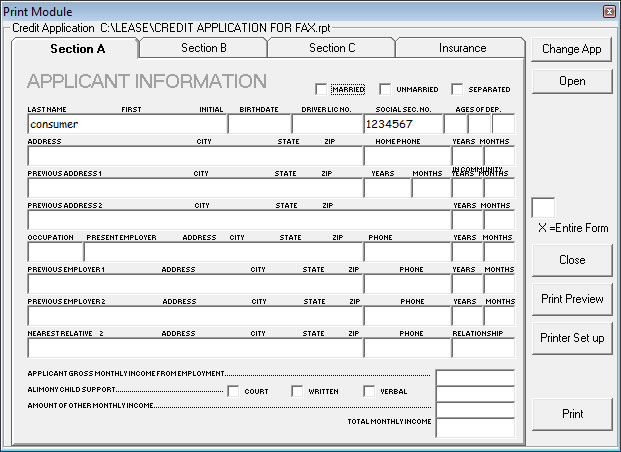Image resolution: width=621 pixels, height=452 pixels.
Task: Click the Close button on right panel
Action: pyautogui.click(x=572, y=260)
